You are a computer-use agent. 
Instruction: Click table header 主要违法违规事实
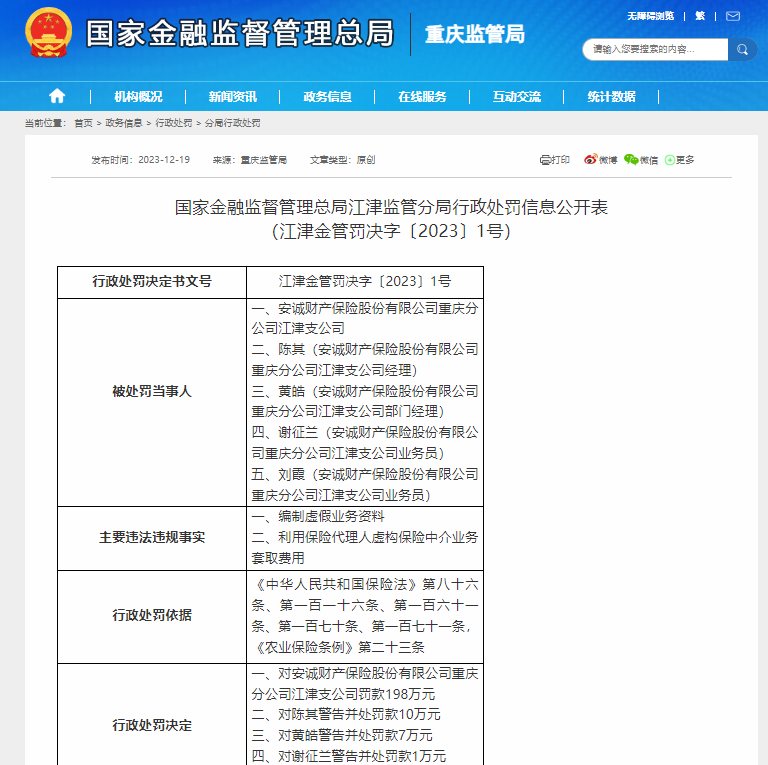tap(152, 537)
